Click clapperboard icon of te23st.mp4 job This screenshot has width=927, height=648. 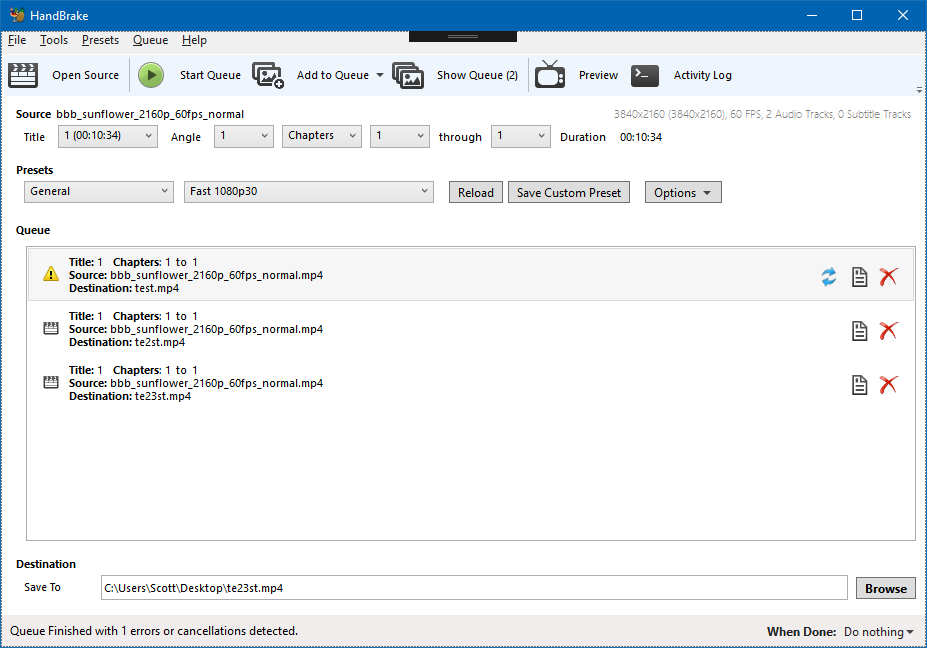[51, 383]
